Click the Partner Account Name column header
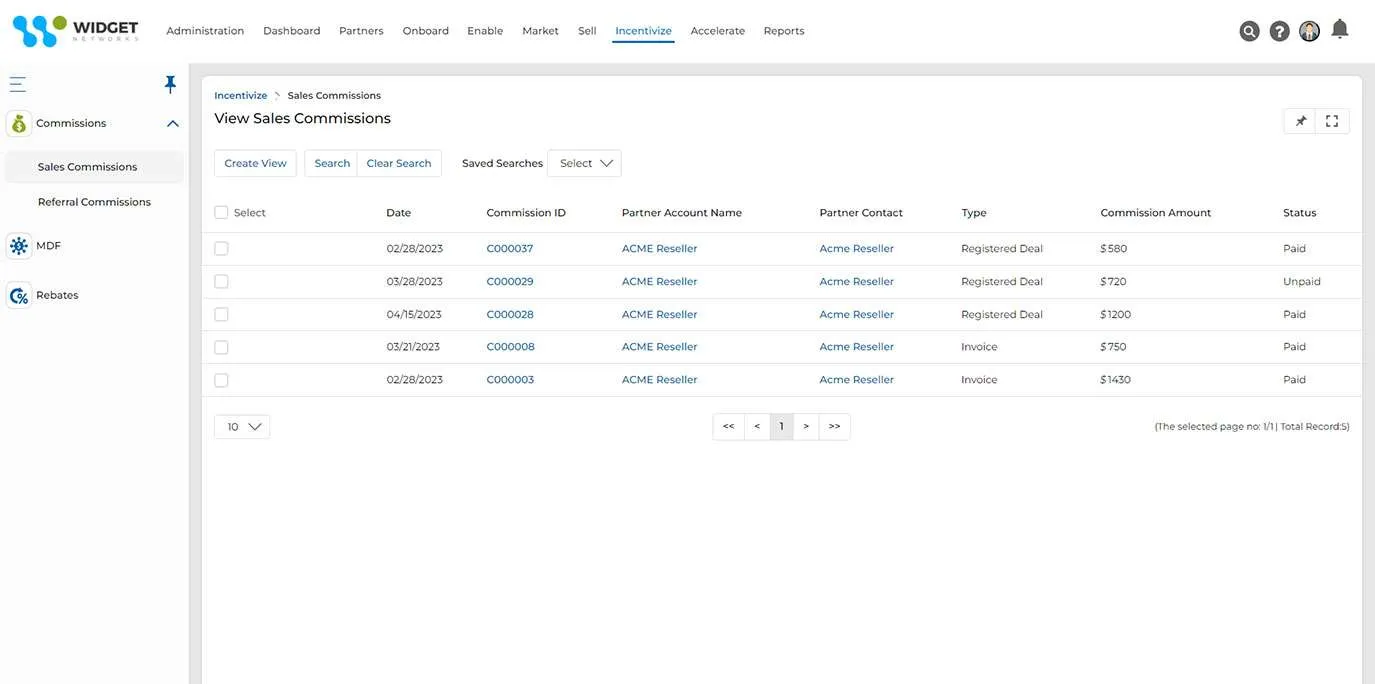This screenshot has width=1375, height=684. pos(681,213)
